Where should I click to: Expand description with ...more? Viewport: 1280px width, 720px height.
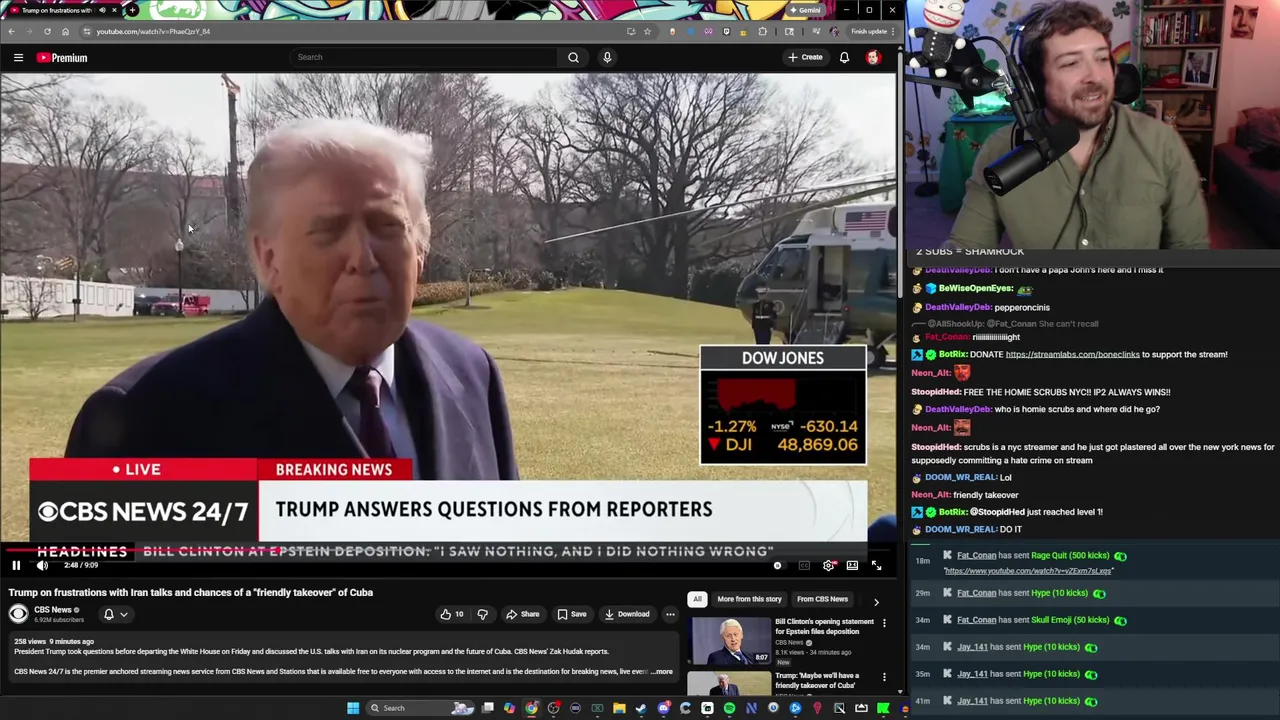click(663, 672)
